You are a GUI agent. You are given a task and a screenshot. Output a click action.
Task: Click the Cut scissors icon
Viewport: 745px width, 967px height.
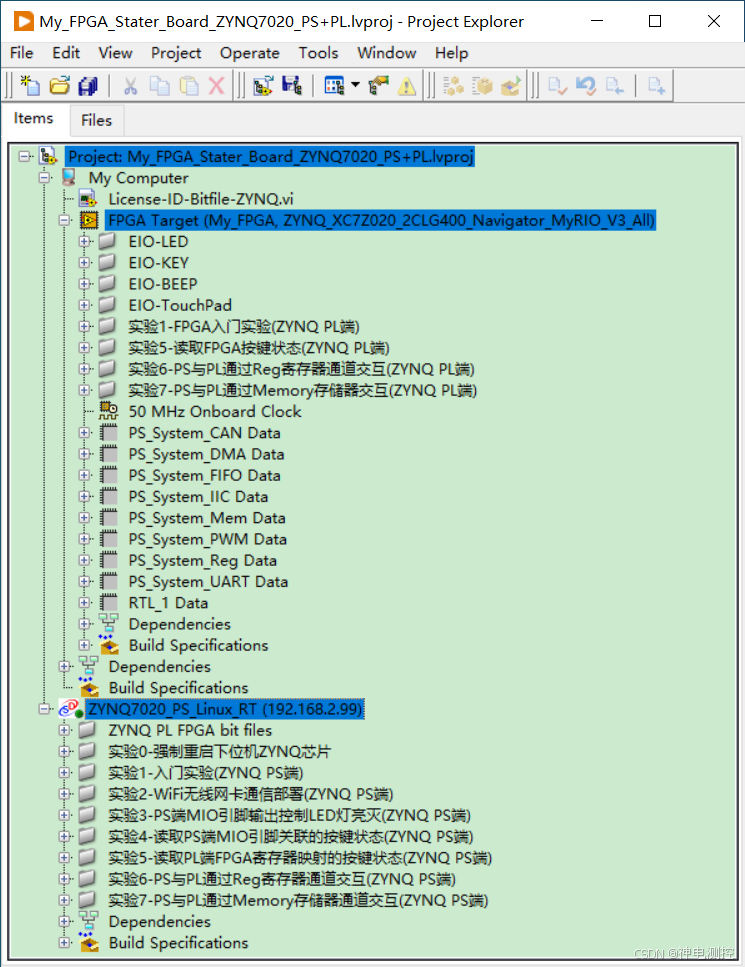(130, 85)
